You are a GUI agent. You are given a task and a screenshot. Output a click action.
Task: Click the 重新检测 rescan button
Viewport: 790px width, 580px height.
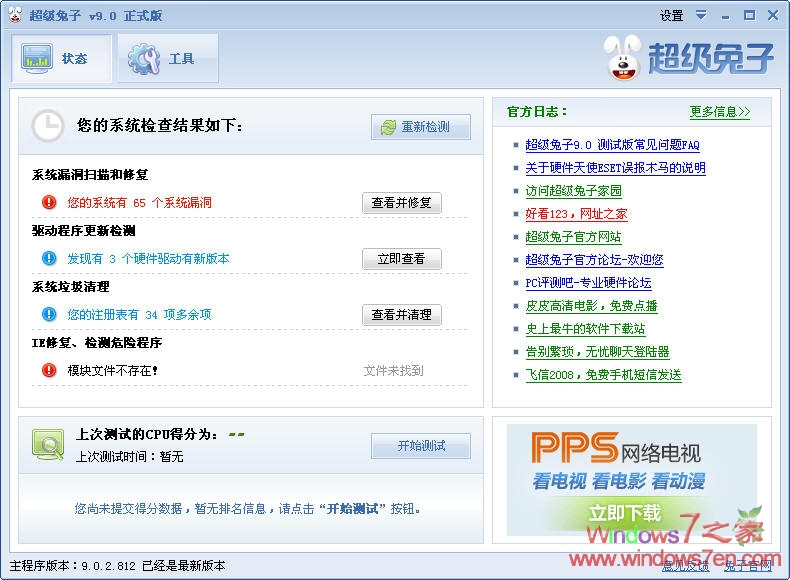421,127
